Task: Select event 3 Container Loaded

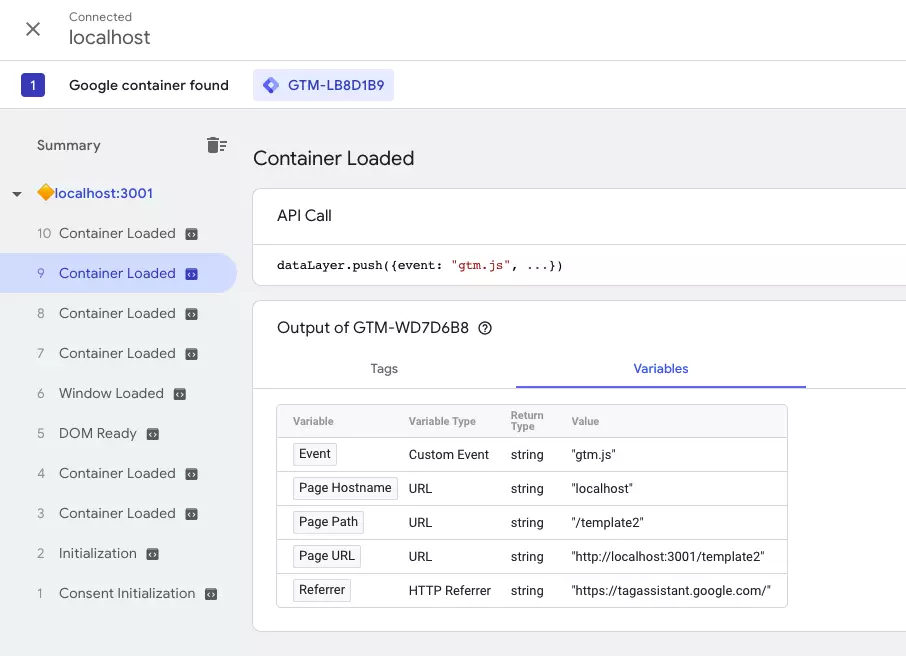Action: point(117,513)
